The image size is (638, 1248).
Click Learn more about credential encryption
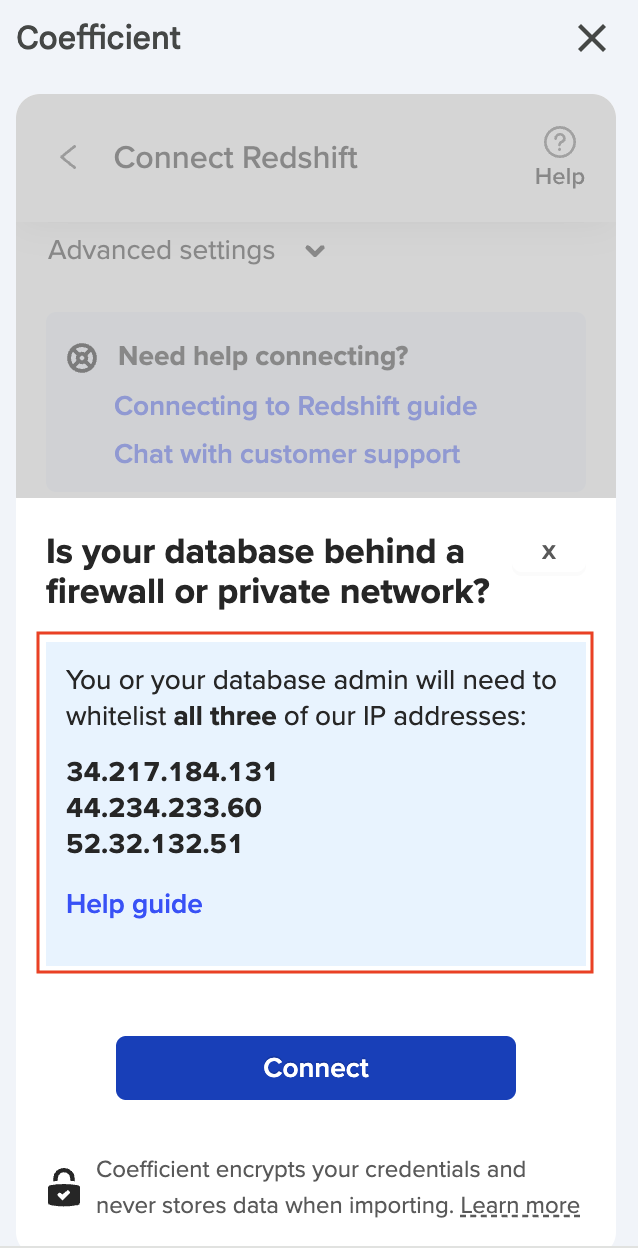click(x=520, y=1205)
